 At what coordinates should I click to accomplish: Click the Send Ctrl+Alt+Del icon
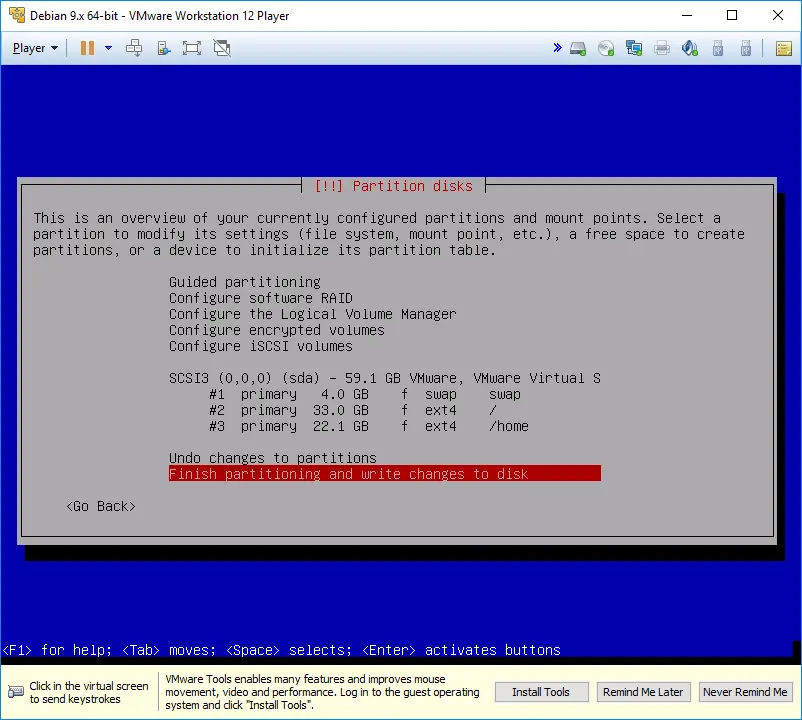[135, 48]
